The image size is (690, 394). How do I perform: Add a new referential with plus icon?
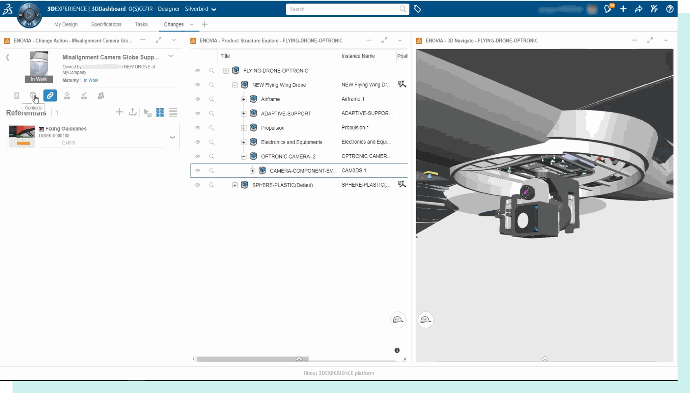coord(119,112)
